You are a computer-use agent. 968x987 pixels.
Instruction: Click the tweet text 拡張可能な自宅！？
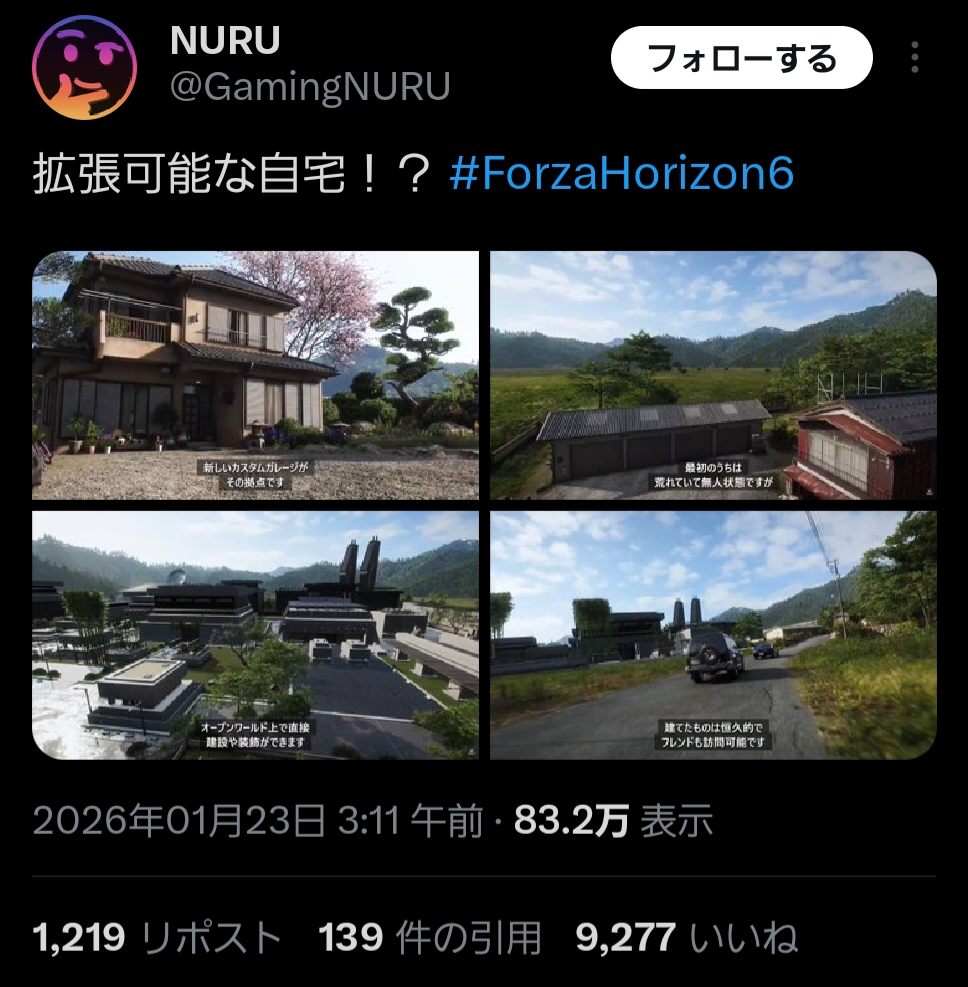point(232,174)
